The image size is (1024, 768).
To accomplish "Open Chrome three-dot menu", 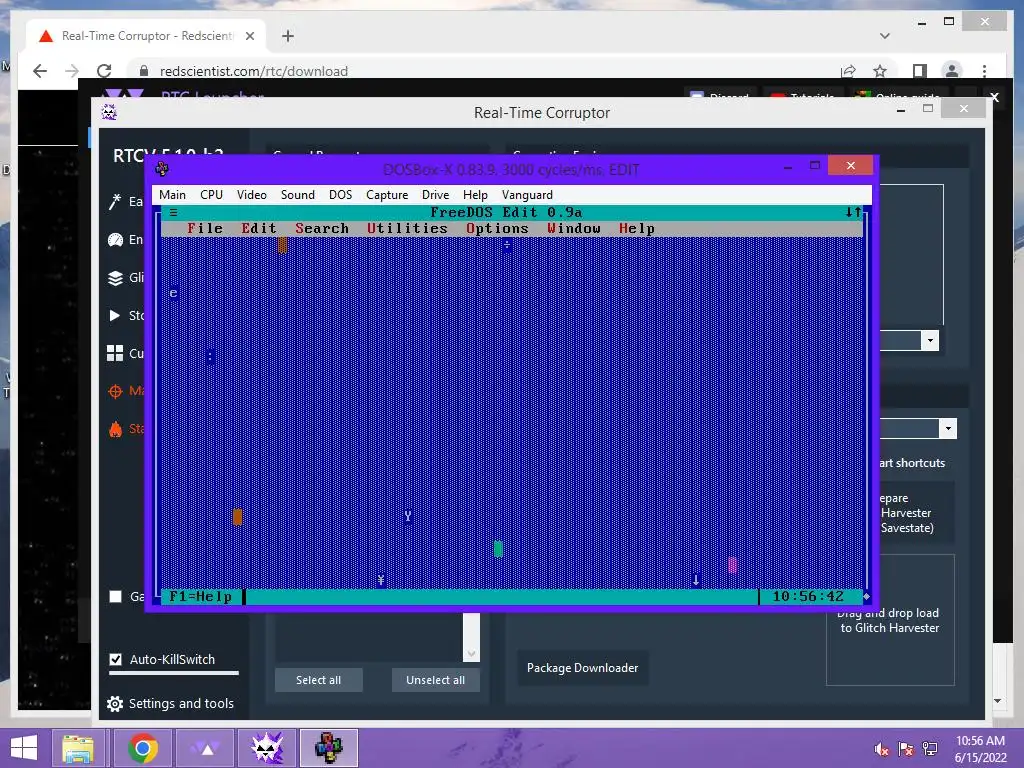I will [984, 71].
